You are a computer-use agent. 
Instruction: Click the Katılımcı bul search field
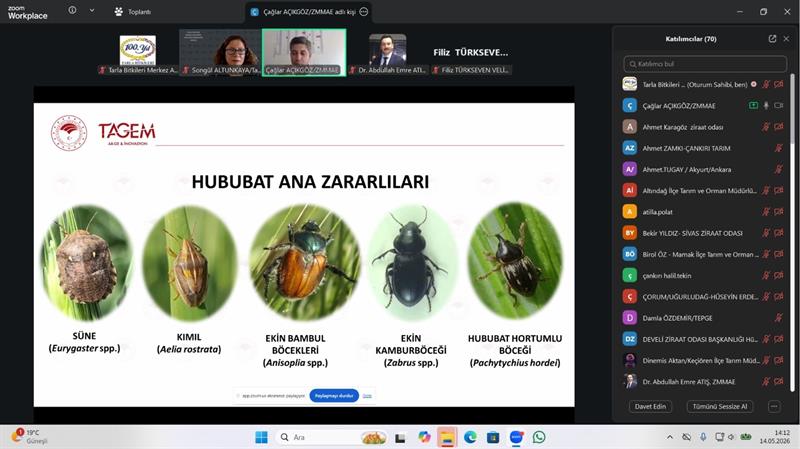(705, 64)
